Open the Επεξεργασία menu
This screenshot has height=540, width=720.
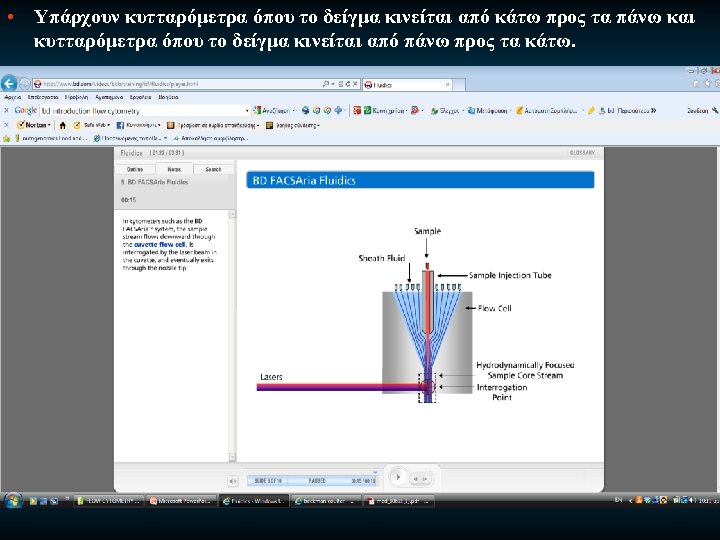(x=43, y=97)
